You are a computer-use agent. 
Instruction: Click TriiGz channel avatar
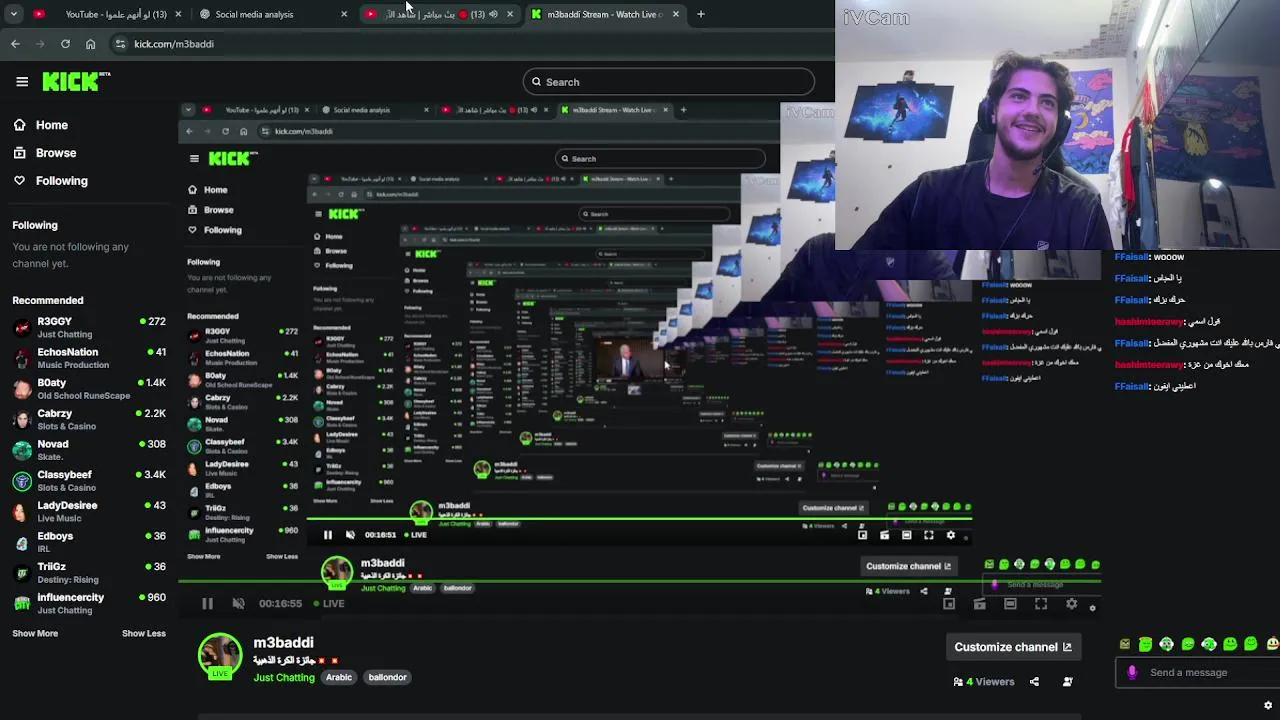(x=22, y=573)
